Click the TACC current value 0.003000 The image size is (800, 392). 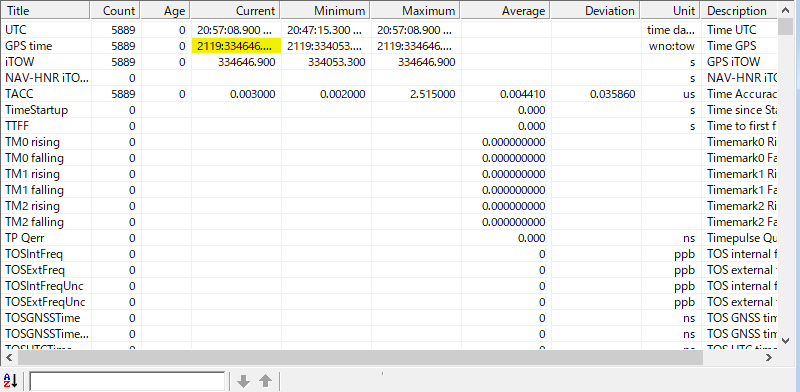point(254,94)
